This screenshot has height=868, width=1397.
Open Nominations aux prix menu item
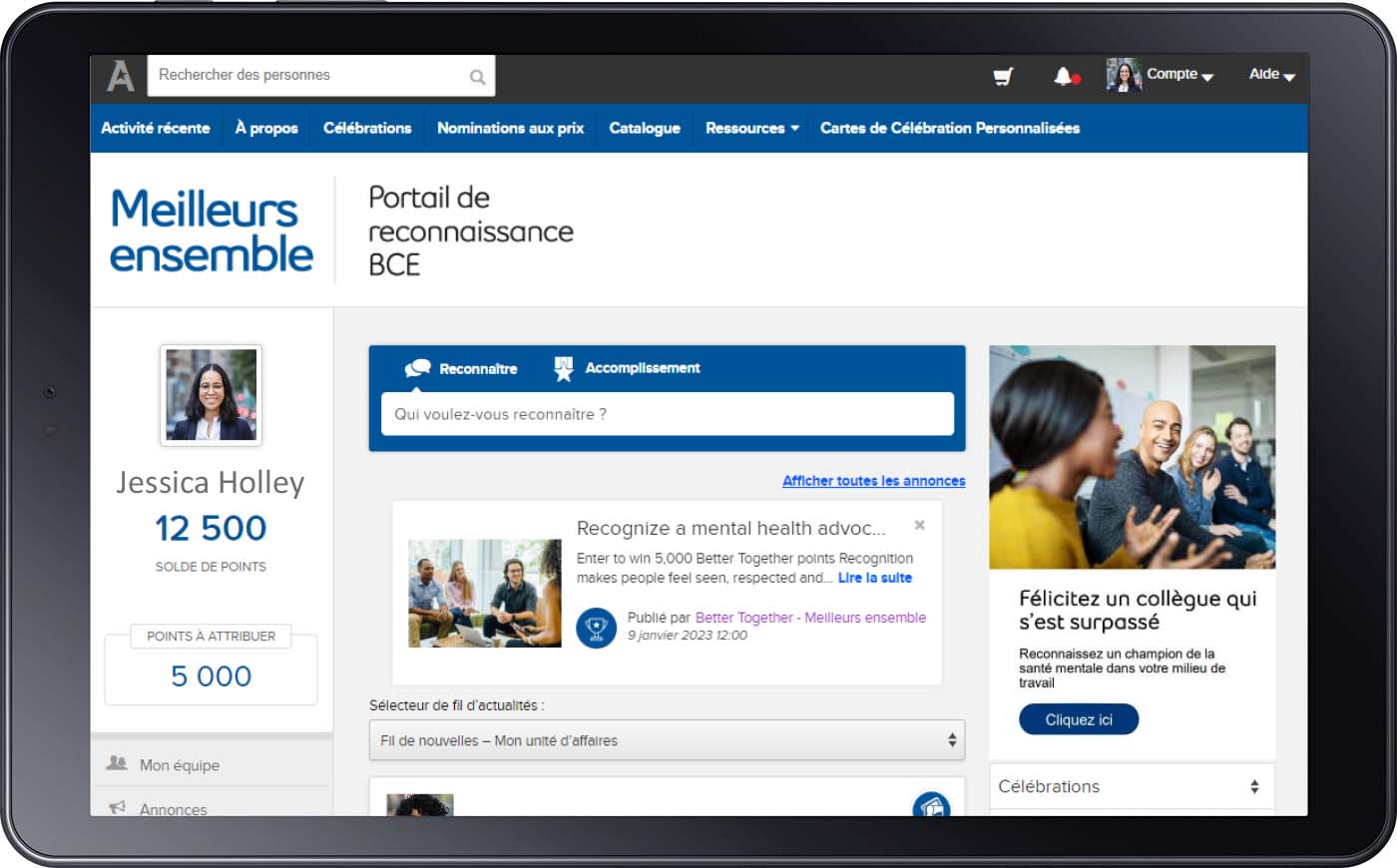pos(510,128)
